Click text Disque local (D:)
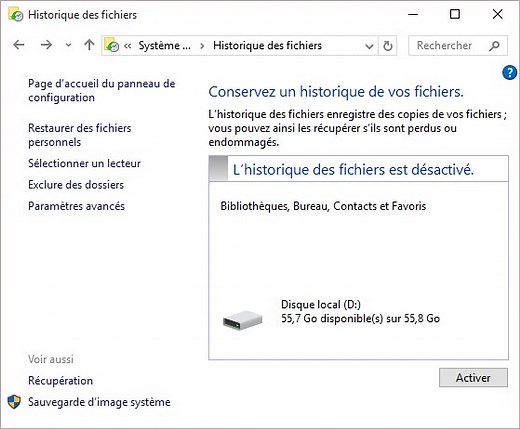Image resolution: width=520 pixels, height=429 pixels. pyautogui.click(x=321, y=304)
